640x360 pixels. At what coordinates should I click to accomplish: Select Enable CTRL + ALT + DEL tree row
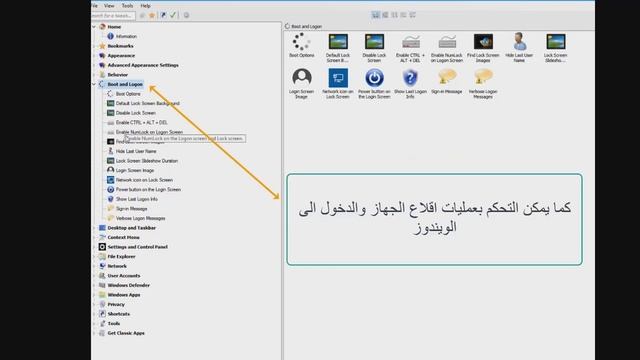(x=141, y=122)
